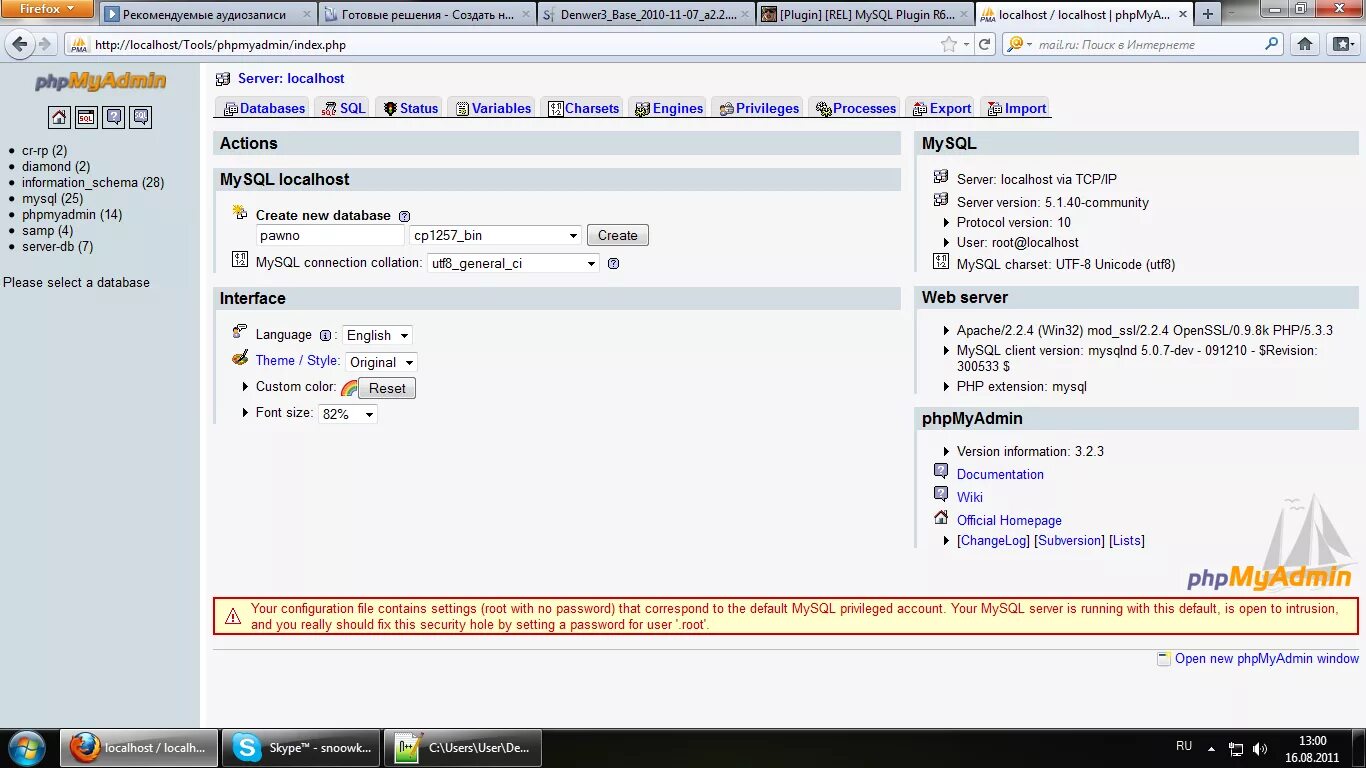Open the Font size dropdown showing 82%
Image resolution: width=1366 pixels, height=768 pixels.
point(348,414)
